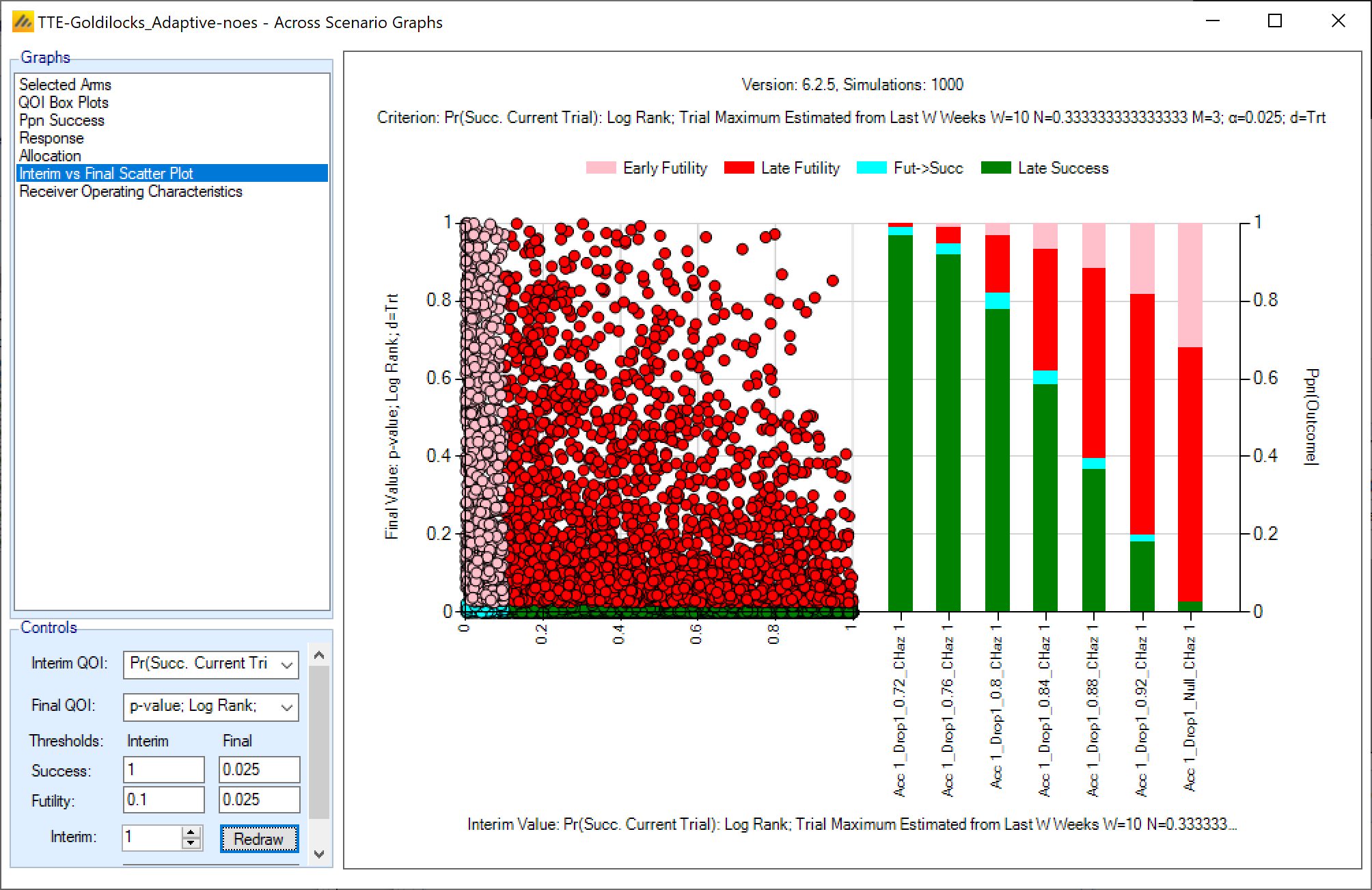Click the Futility final threshold field
Viewport: 1372px width, 890px height.
pos(259,800)
